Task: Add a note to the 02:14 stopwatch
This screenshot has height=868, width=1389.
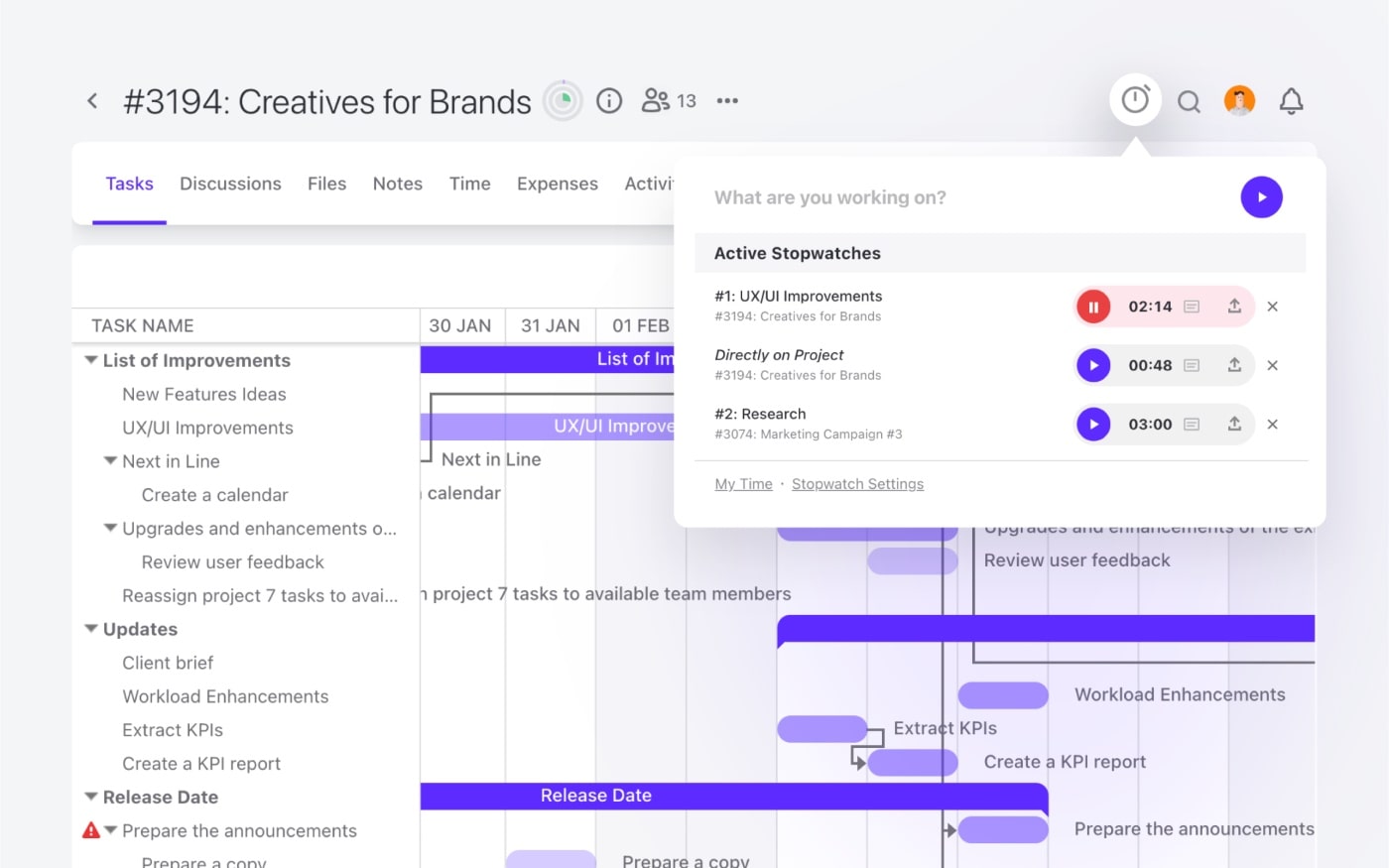Action: pyautogui.click(x=1193, y=307)
